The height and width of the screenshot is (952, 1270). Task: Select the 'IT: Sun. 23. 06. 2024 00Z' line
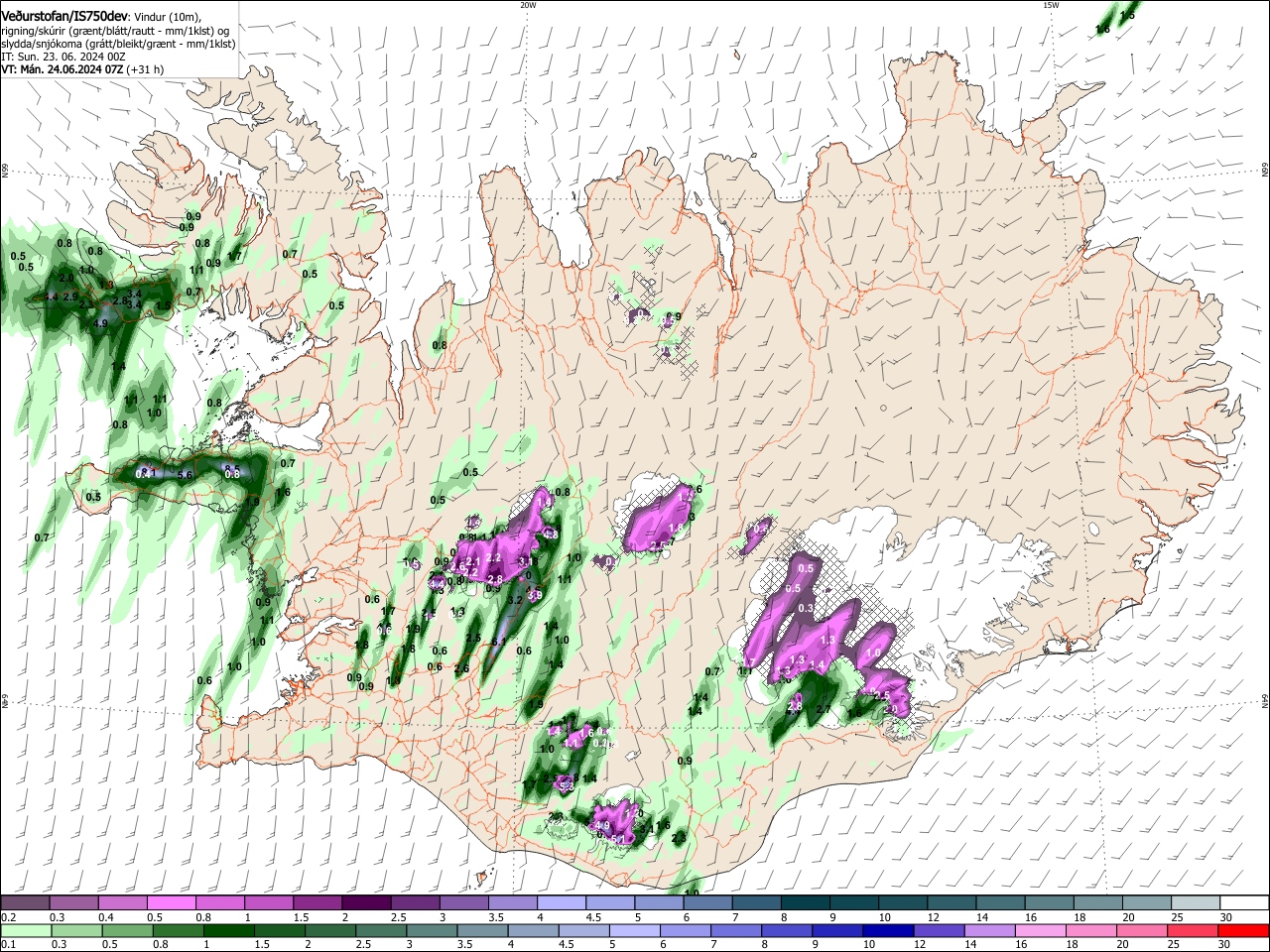[x=63, y=57]
